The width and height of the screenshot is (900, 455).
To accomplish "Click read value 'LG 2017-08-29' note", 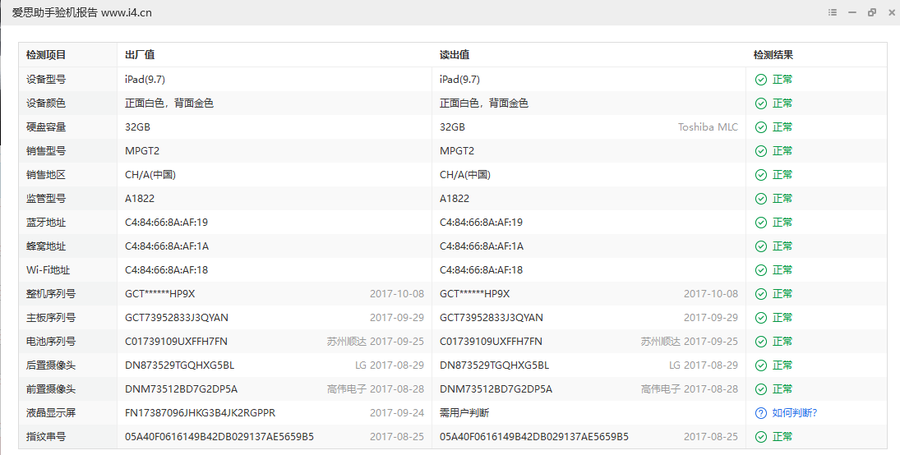I will point(703,365).
